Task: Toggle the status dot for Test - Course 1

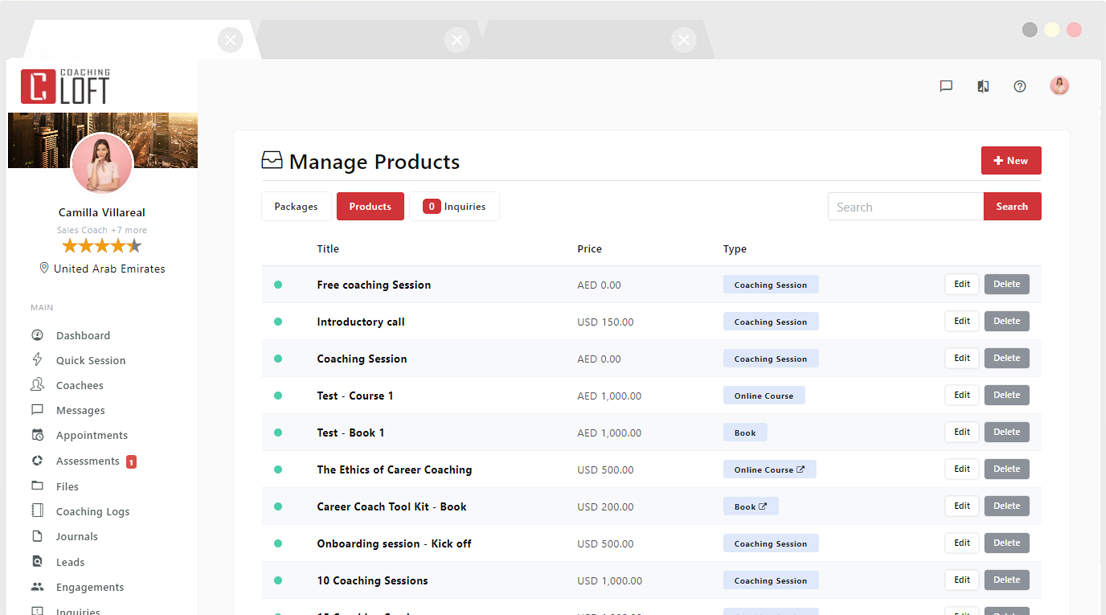Action: pos(277,395)
